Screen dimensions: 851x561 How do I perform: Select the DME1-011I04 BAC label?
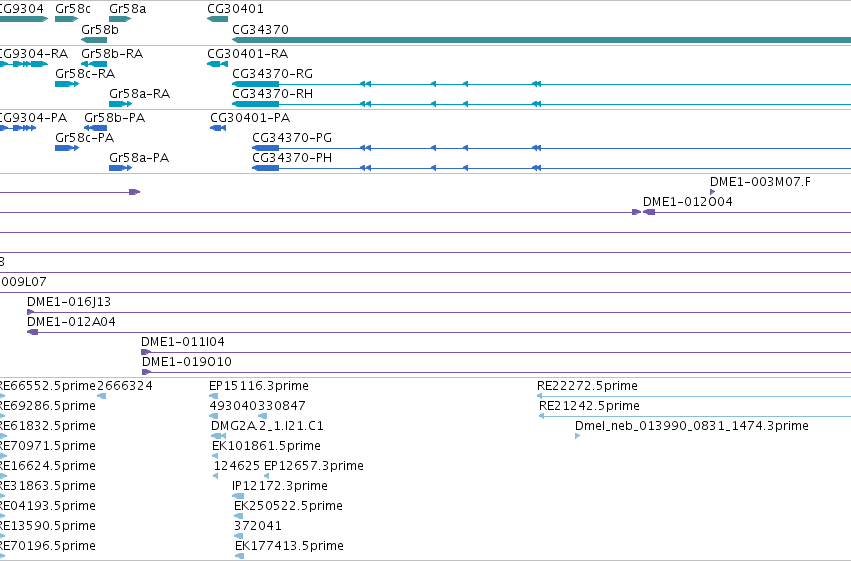183,342
